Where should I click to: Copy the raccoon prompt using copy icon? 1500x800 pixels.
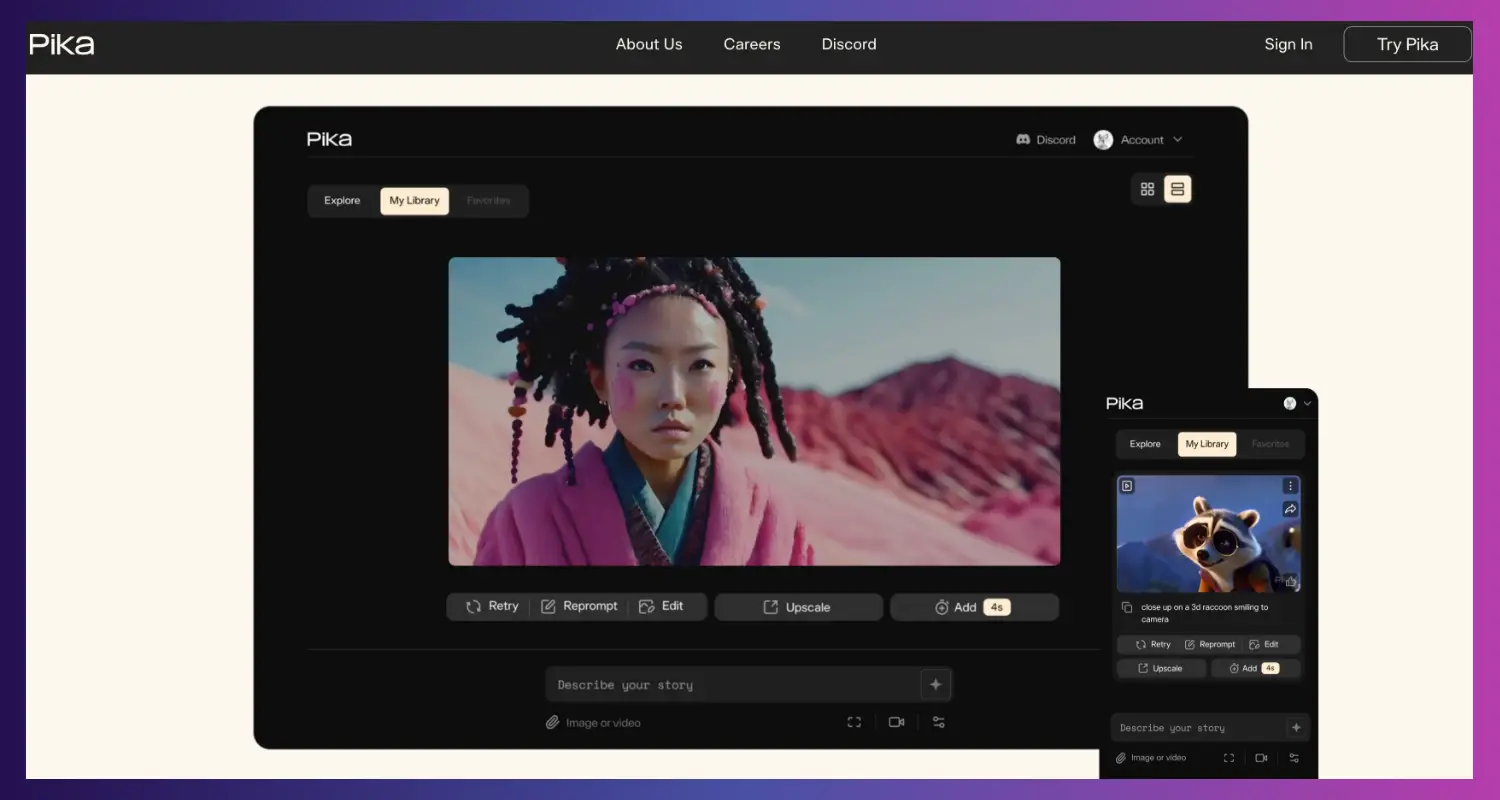1127,607
